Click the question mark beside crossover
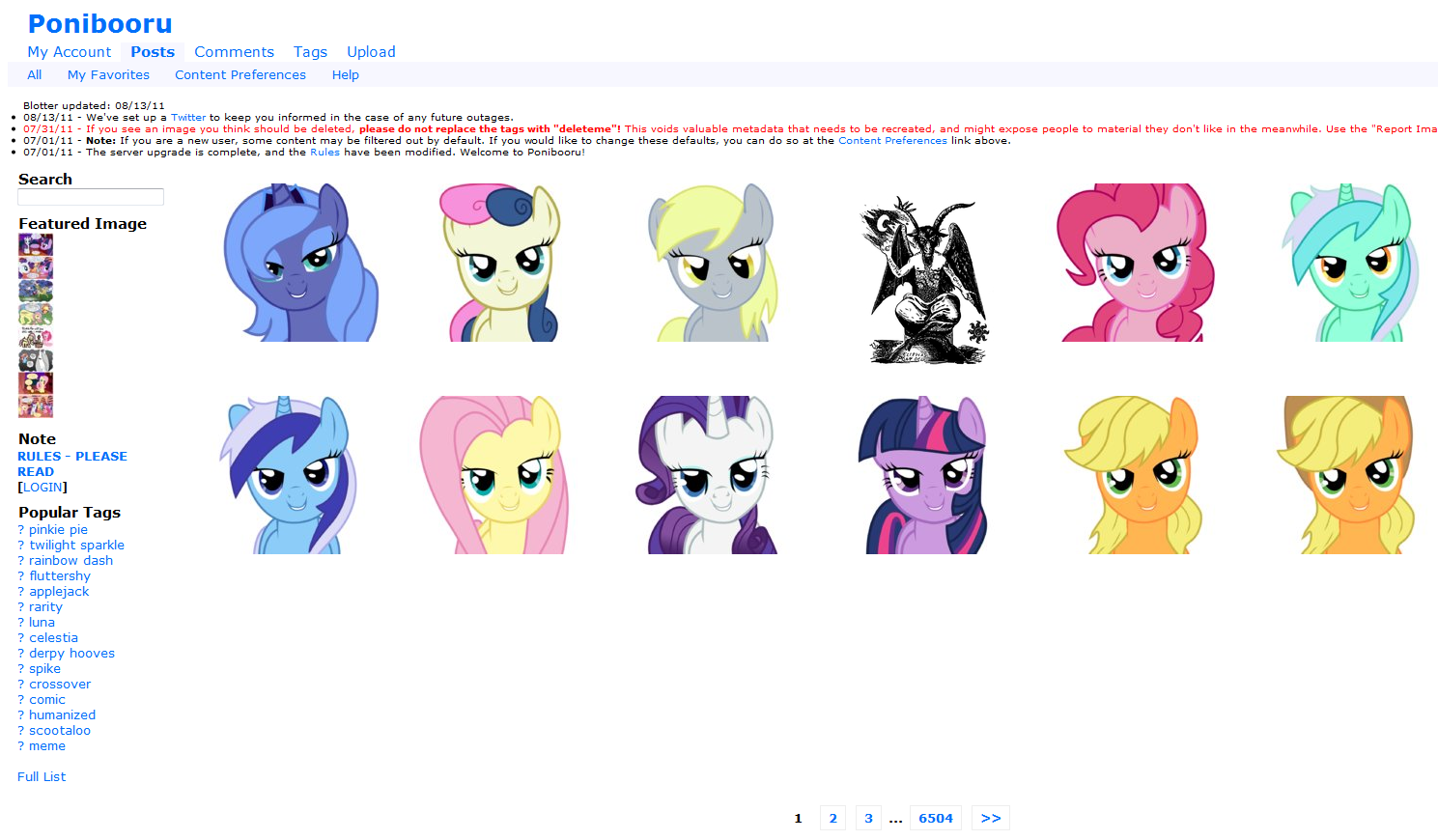Image resolution: width=1438 pixels, height=840 pixels. pyautogui.click(x=21, y=685)
